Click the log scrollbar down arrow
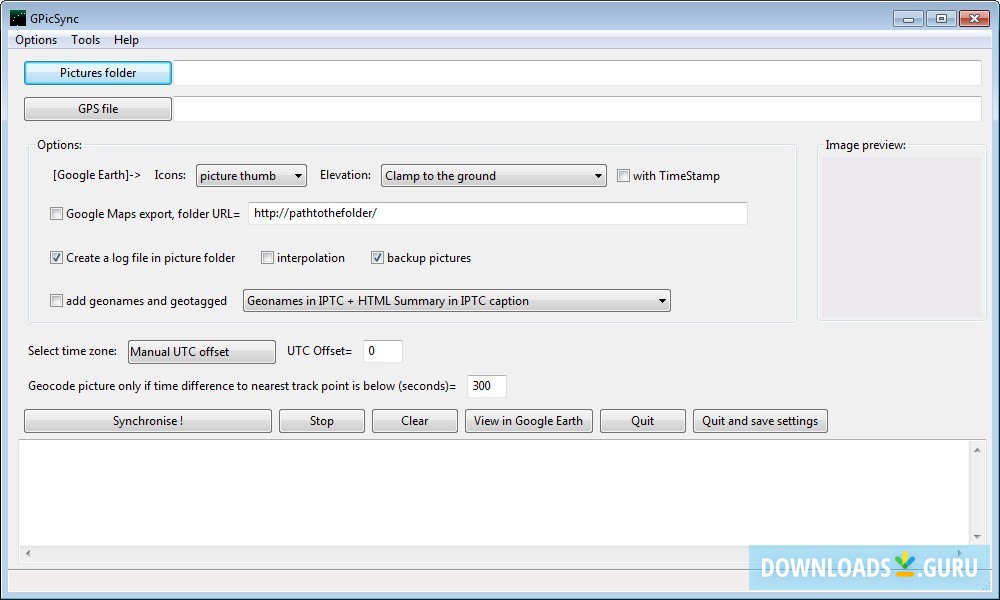This screenshot has height=600, width=1000. tap(977, 537)
